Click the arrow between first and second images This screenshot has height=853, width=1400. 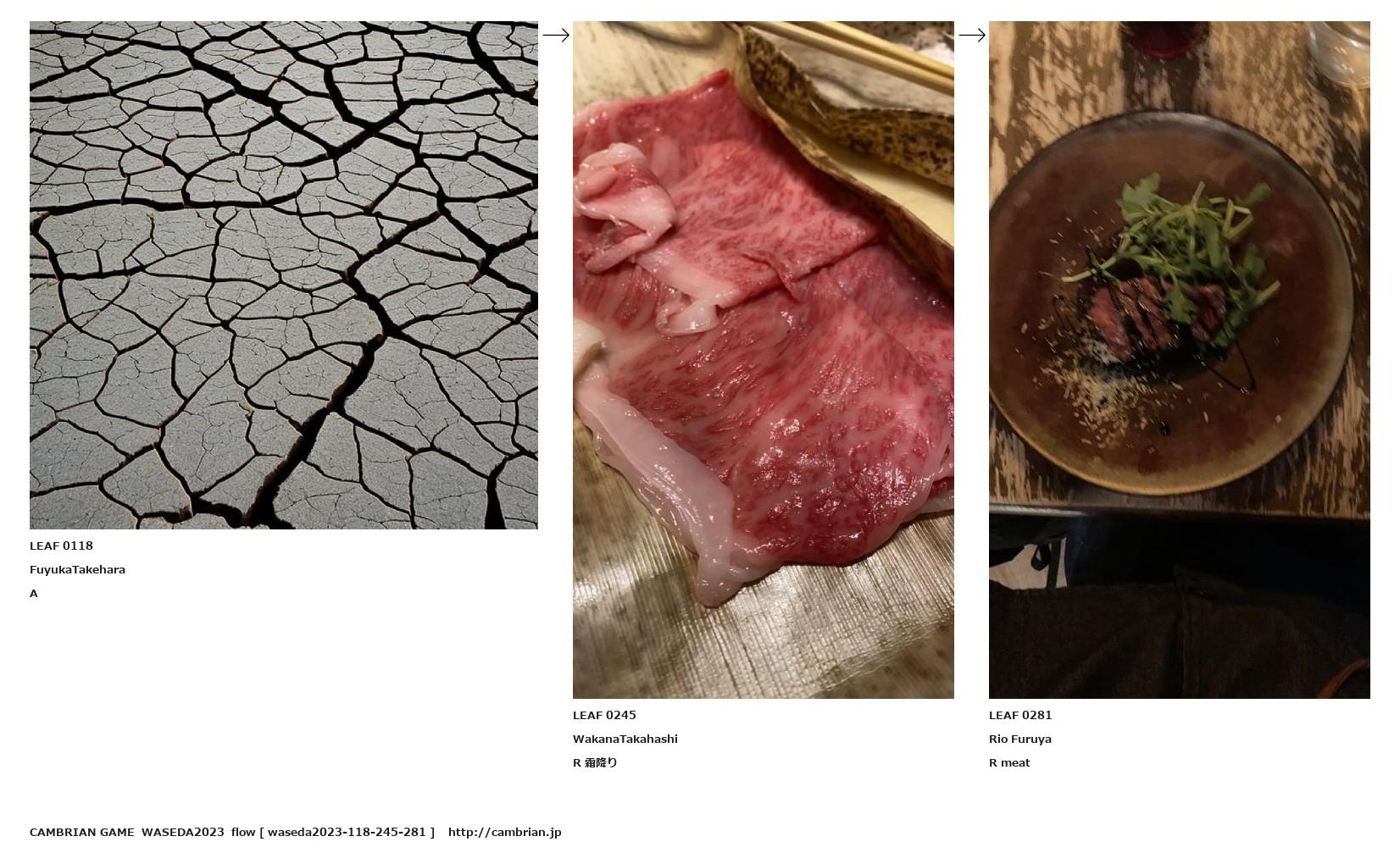click(556, 35)
